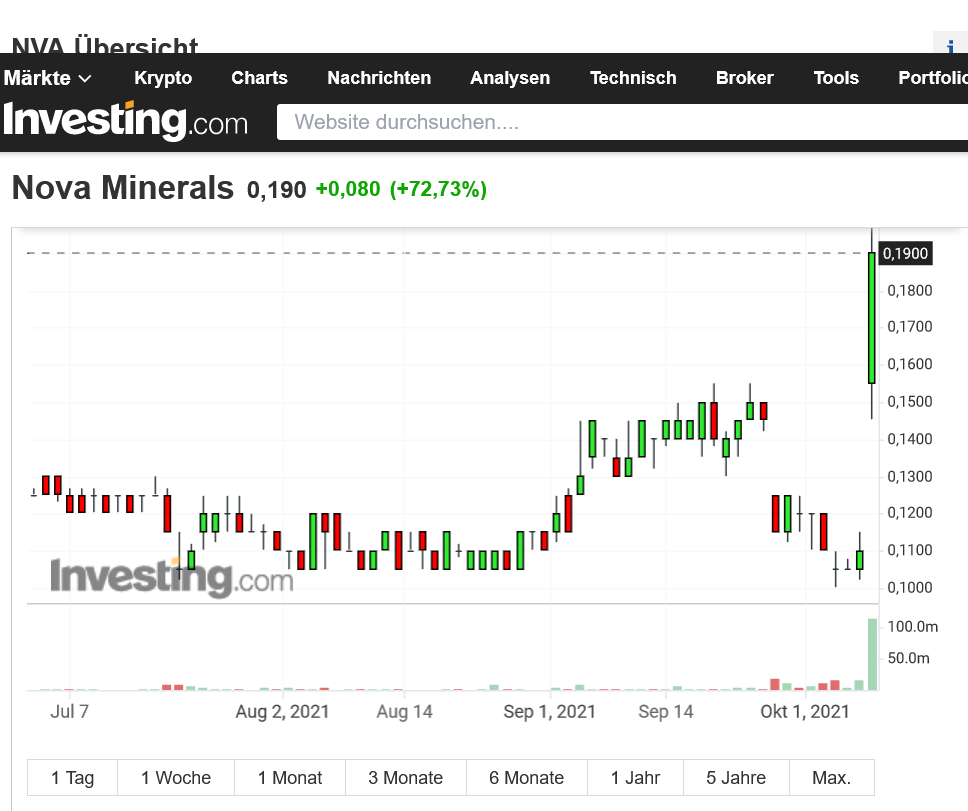968x811 pixels.
Task: Open the Technisch menu item
Action: click(x=633, y=78)
